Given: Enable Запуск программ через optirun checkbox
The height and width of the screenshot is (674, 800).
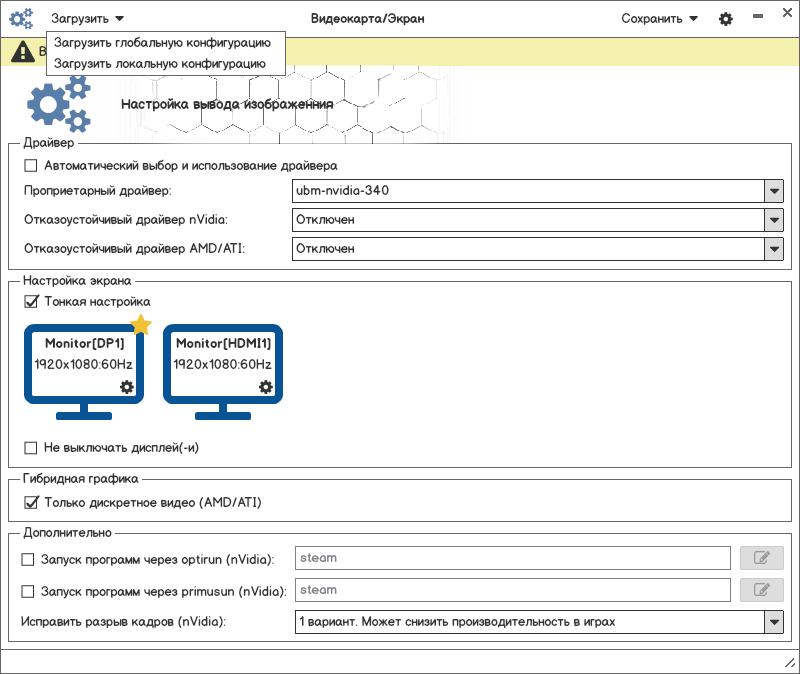Looking at the screenshot, I should click(x=28, y=559).
